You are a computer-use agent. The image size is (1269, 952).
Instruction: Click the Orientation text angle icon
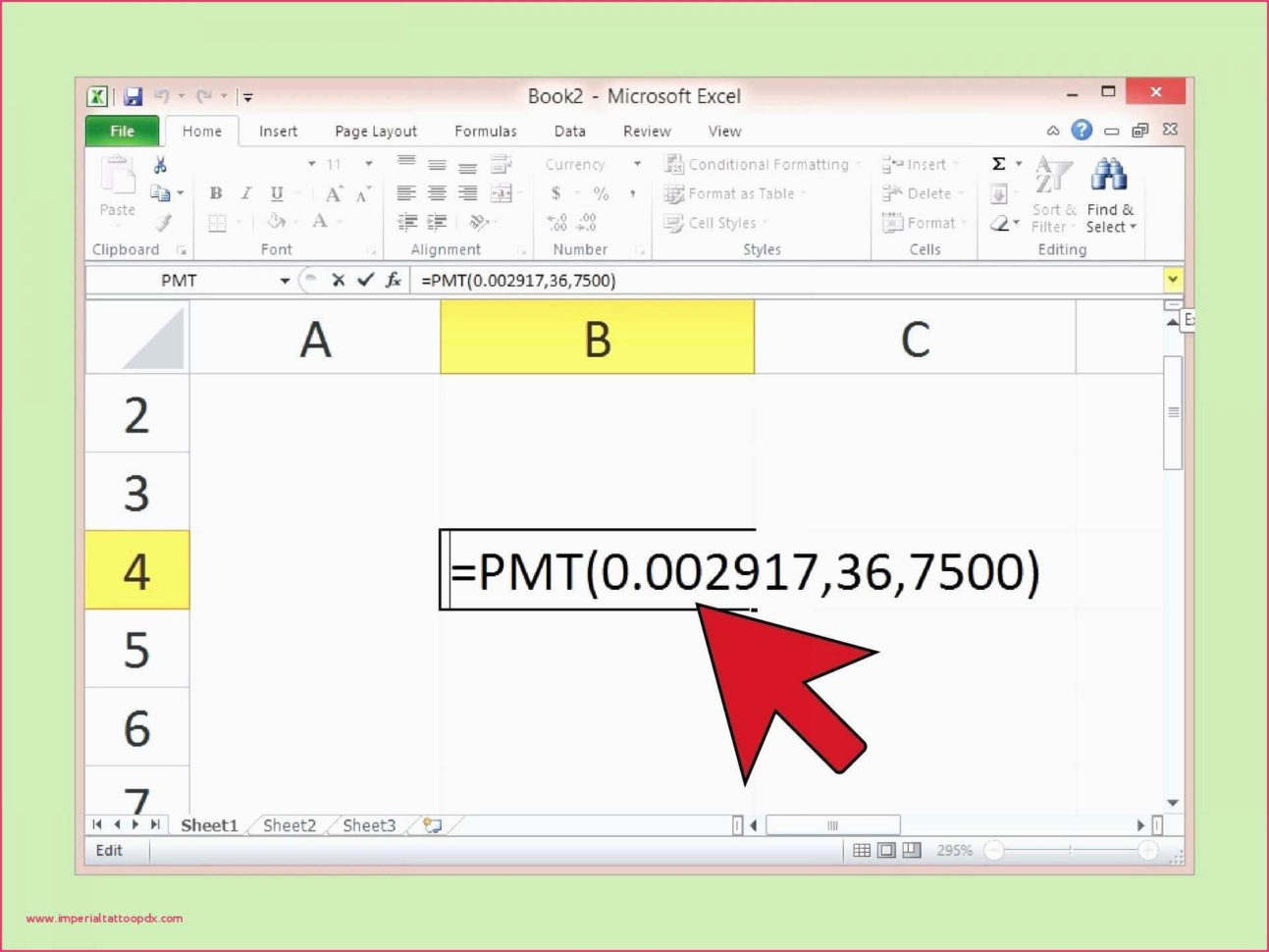coord(478,223)
